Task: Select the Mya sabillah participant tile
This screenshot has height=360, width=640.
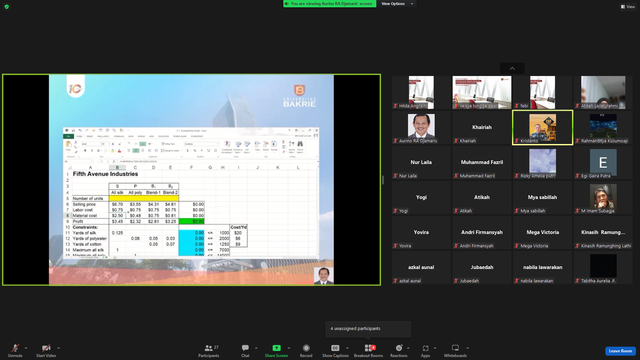Action: tap(542, 198)
